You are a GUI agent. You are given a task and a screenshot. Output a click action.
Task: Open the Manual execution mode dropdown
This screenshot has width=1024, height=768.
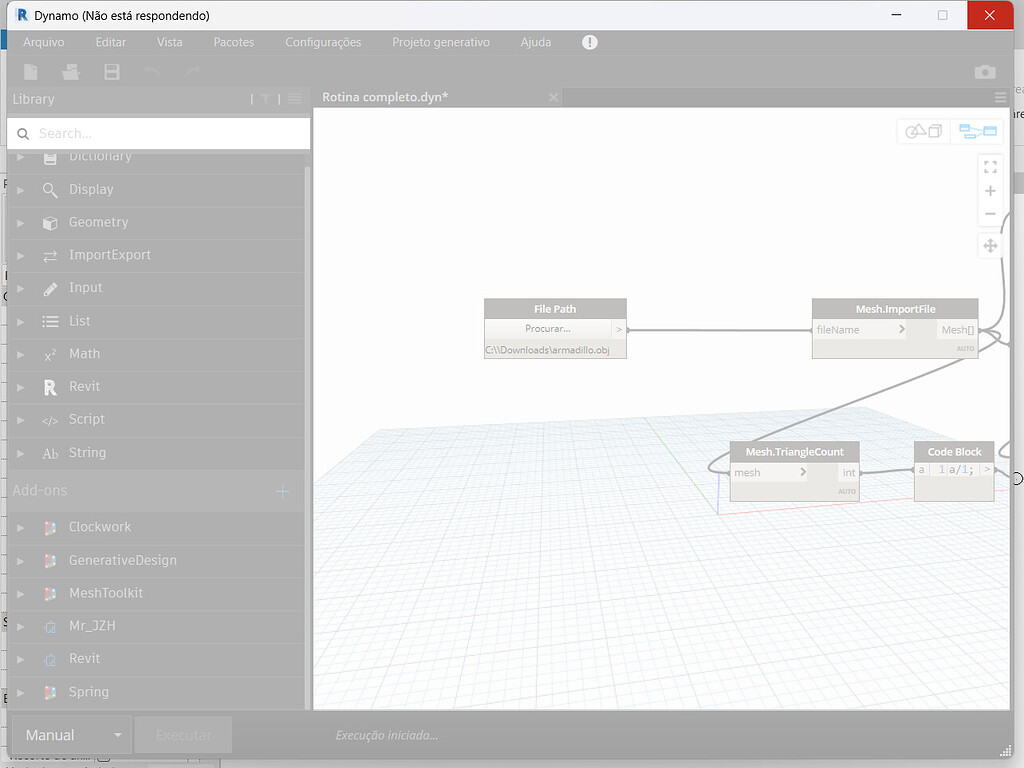point(71,734)
